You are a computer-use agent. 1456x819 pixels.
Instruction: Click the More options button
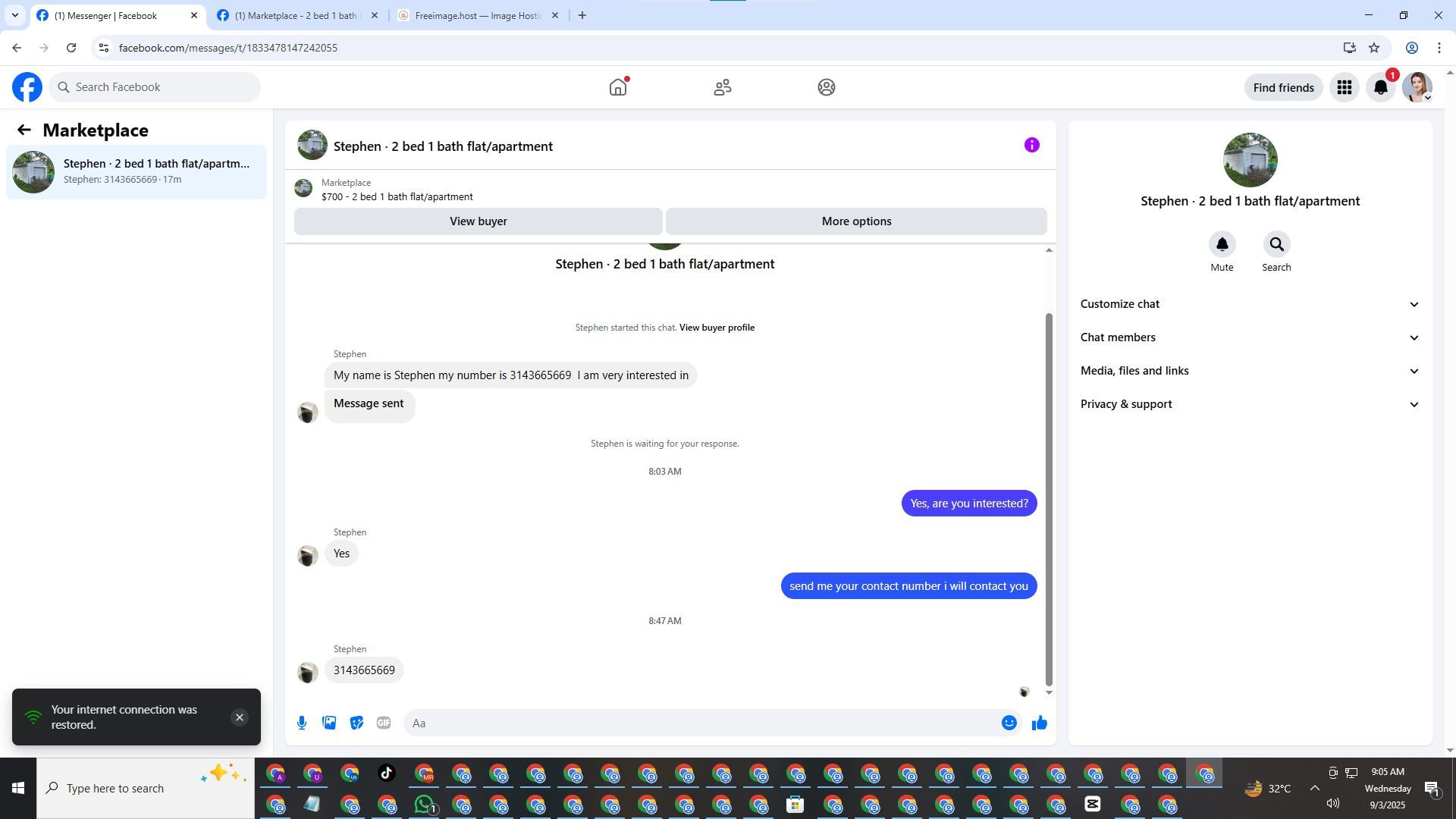pyautogui.click(x=857, y=221)
